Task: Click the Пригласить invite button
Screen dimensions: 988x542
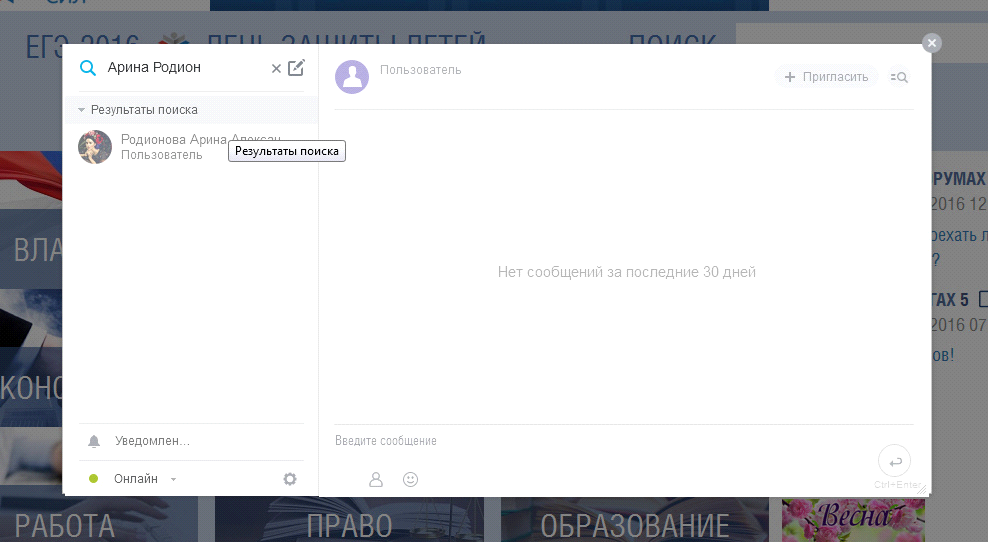Action: click(826, 77)
